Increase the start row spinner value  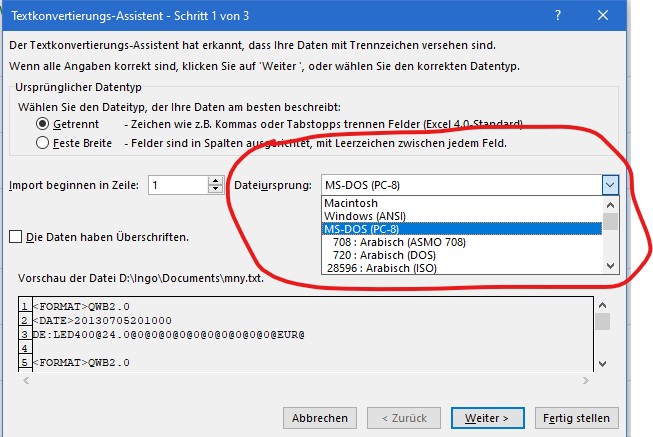[x=215, y=180]
